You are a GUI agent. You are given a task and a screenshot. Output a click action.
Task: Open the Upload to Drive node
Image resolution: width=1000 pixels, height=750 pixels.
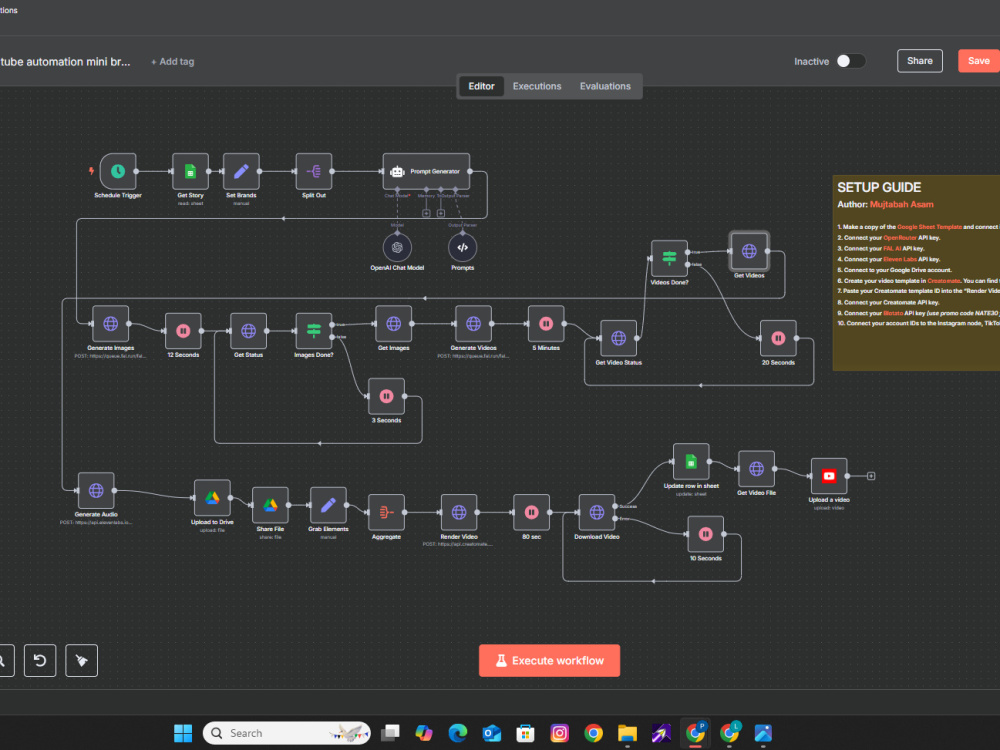tap(212, 498)
